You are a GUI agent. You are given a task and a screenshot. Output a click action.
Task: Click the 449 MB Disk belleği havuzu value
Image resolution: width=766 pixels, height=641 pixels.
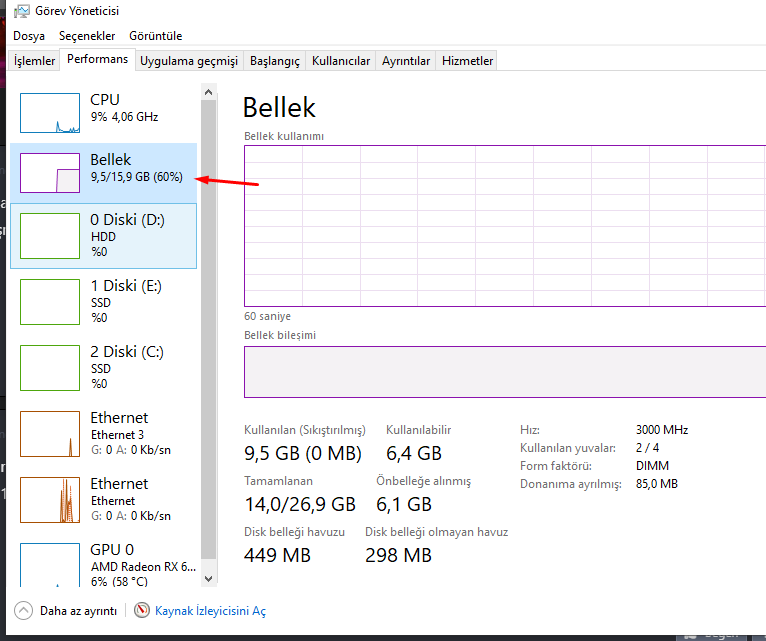pyautogui.click(x=277, y=555)
